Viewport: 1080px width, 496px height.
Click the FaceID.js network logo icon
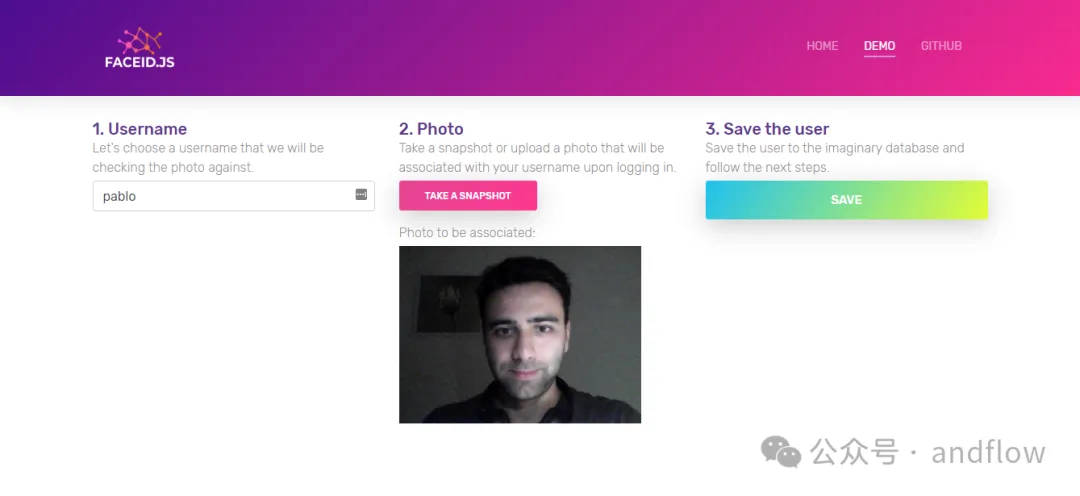(139, 41)
